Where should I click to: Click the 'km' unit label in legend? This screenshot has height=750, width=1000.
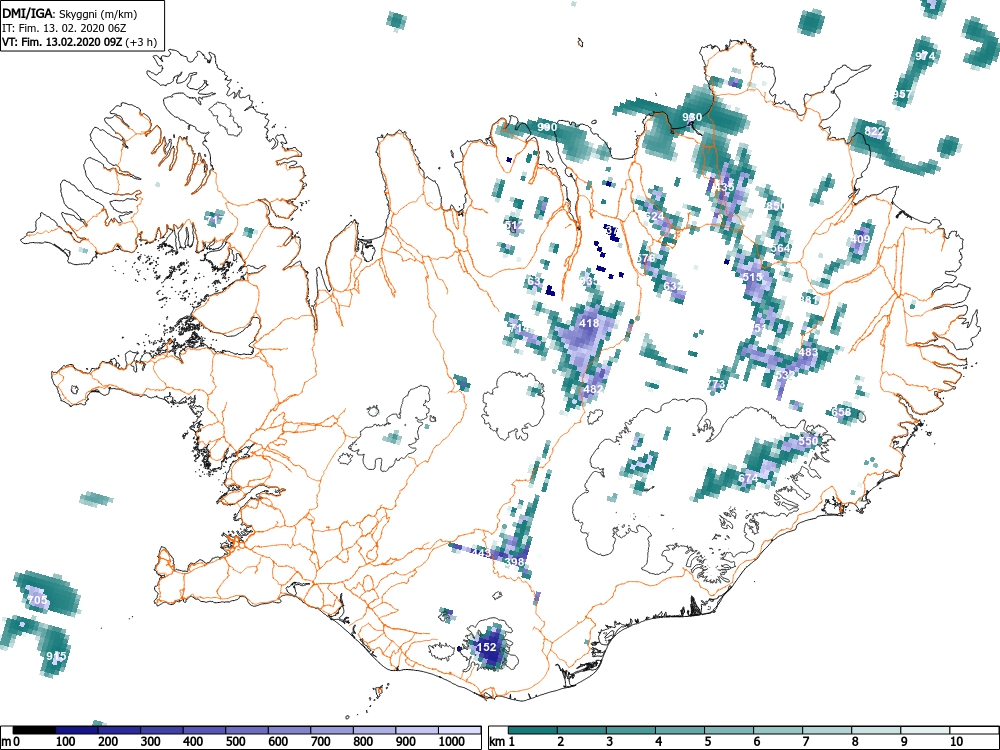pos(497,742)
